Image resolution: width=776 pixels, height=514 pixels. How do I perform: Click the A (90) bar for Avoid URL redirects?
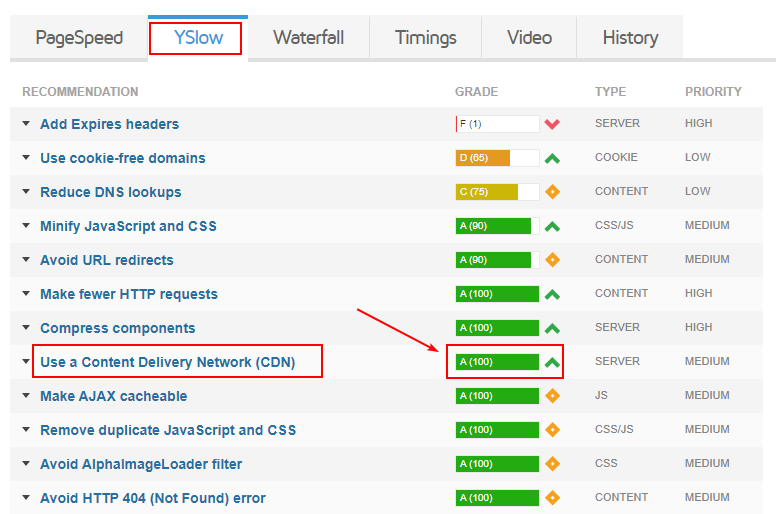497,260
